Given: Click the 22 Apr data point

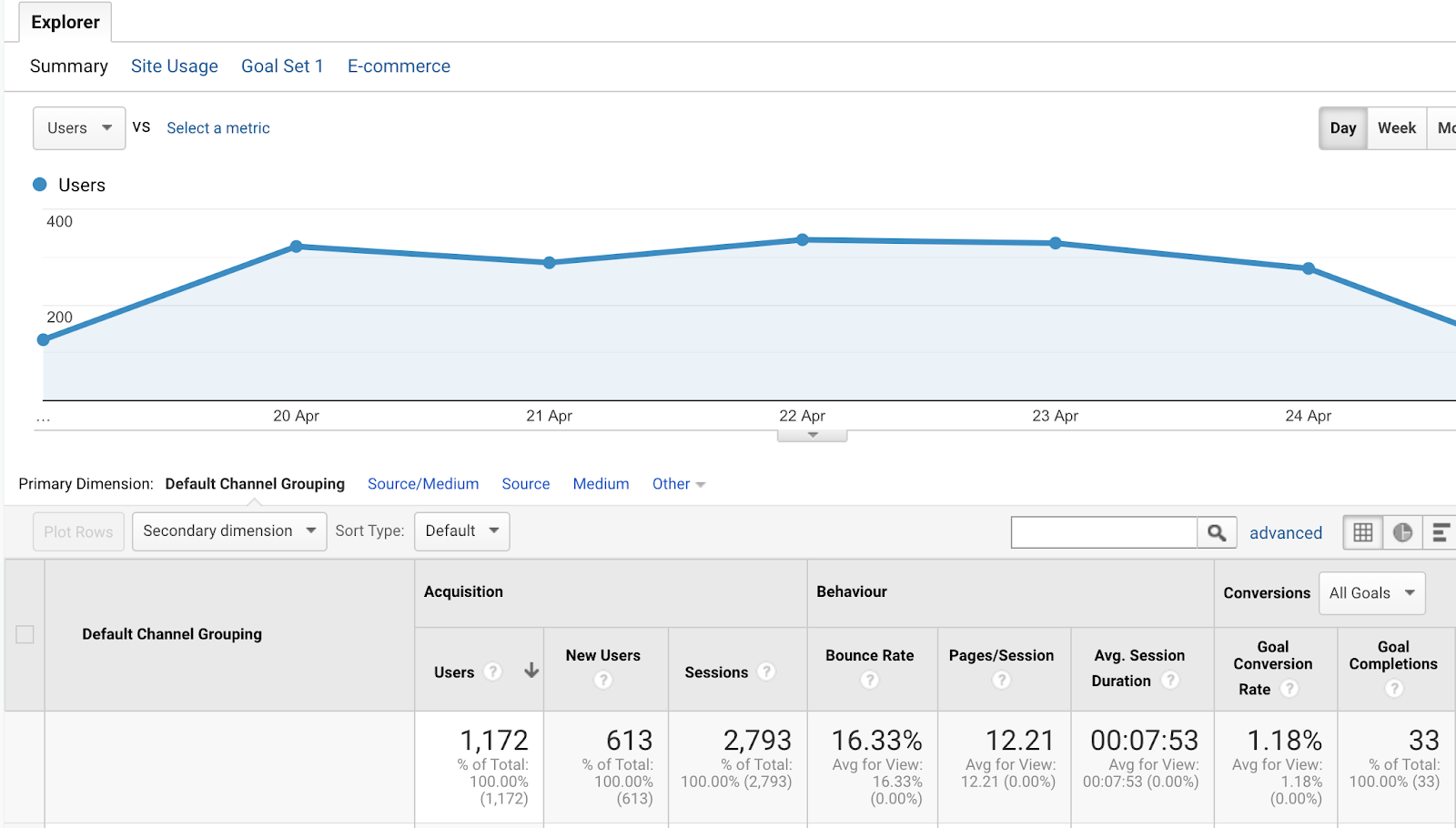Looking at the screenshot, I should (x=803, y=240).
